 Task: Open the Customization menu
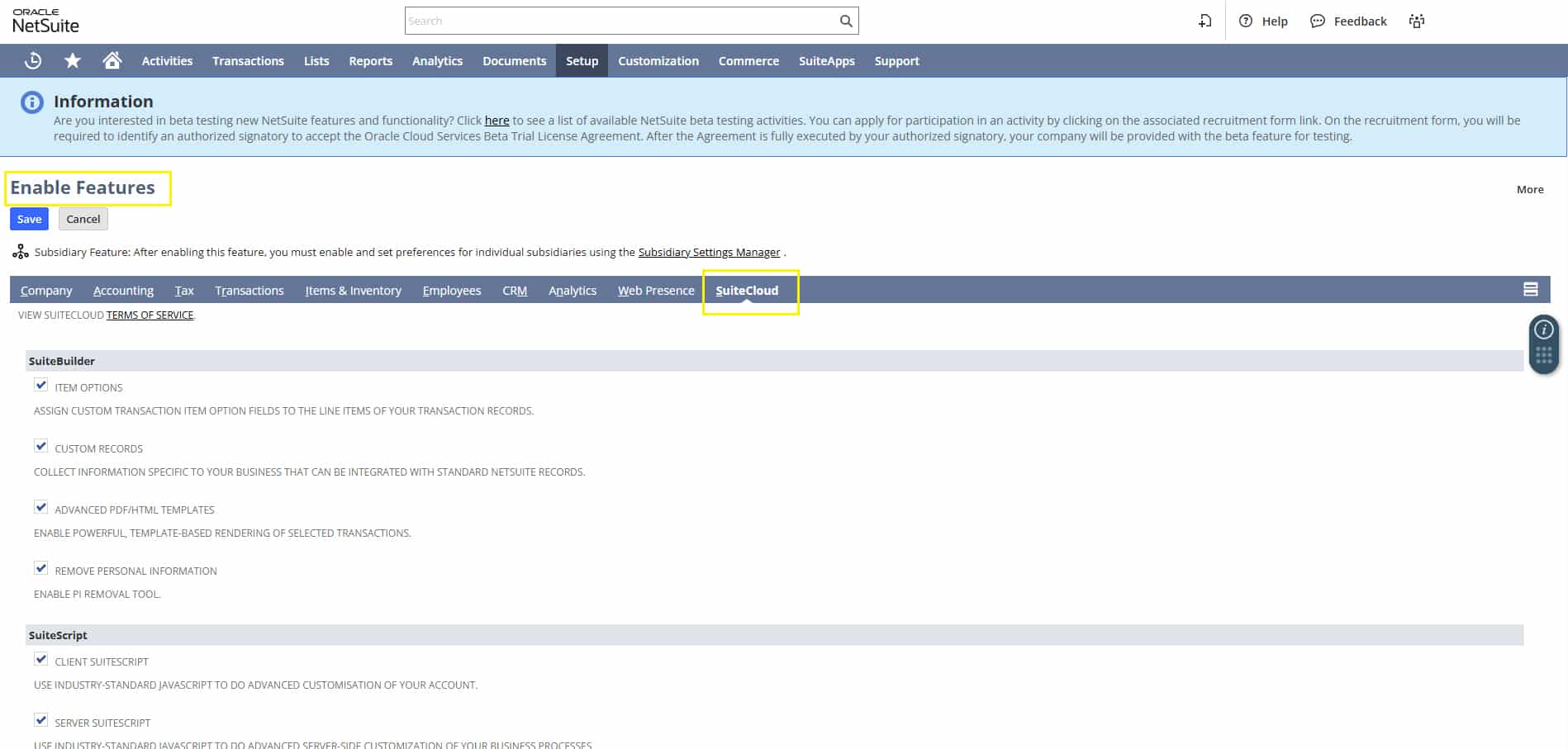[x=658, y=61]
